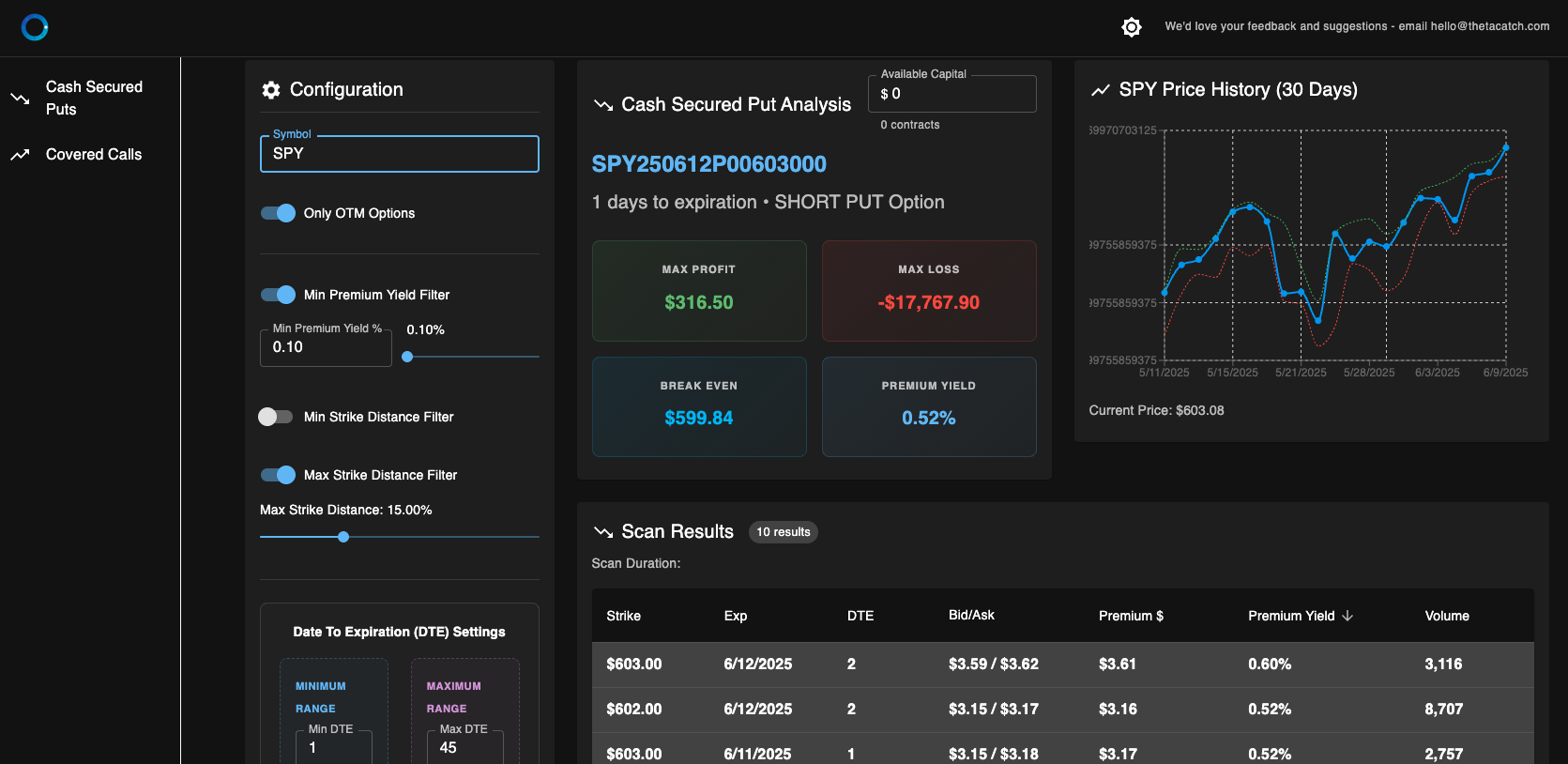Click the Min Premium Yield % field
Image resolution: width=1568 pixels, height=764 pixels.
pyautogui.click(x=326, y=347)
